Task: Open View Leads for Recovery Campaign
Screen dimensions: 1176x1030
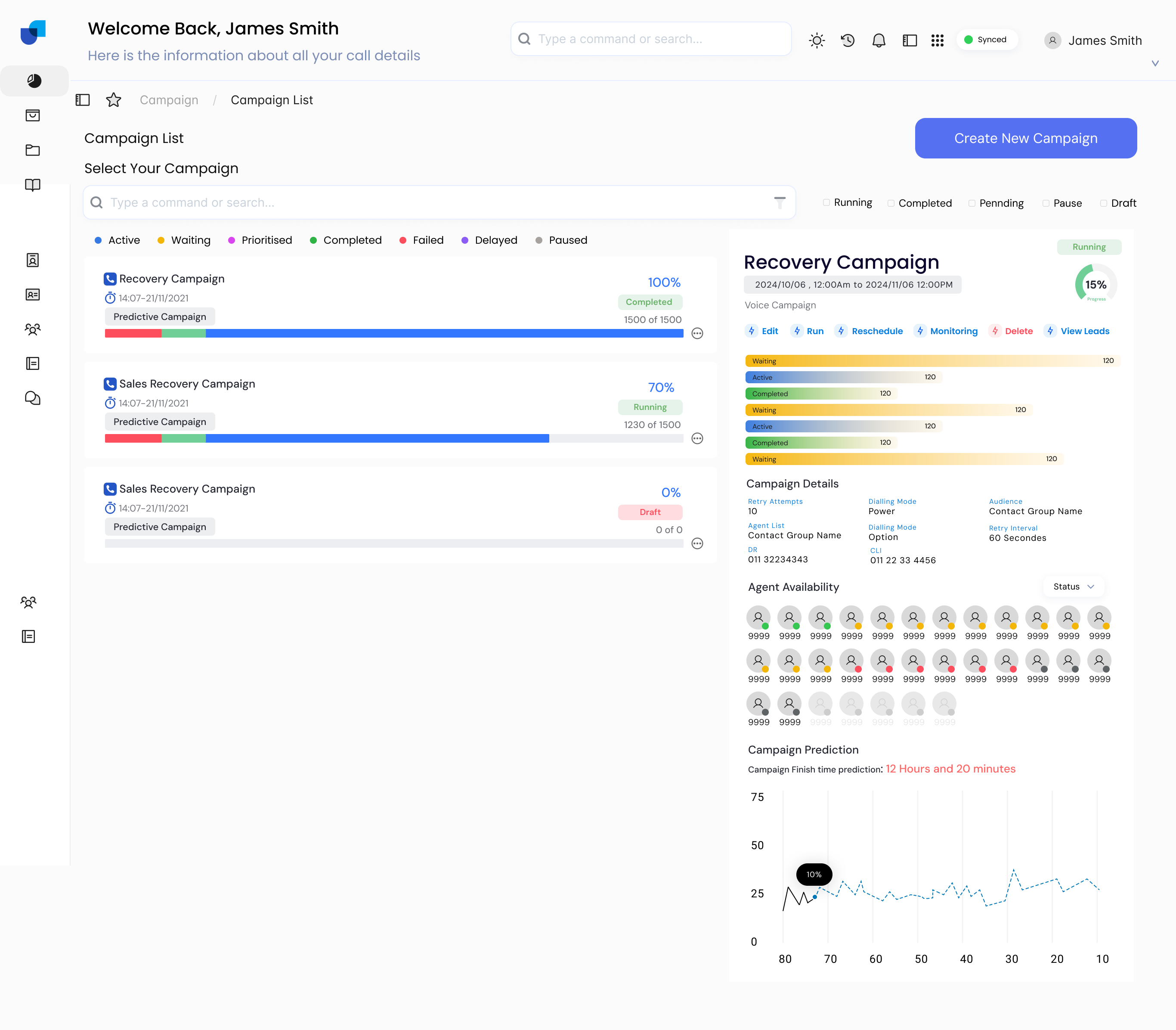Action: pyautogui.click(x=1084, y=331)
